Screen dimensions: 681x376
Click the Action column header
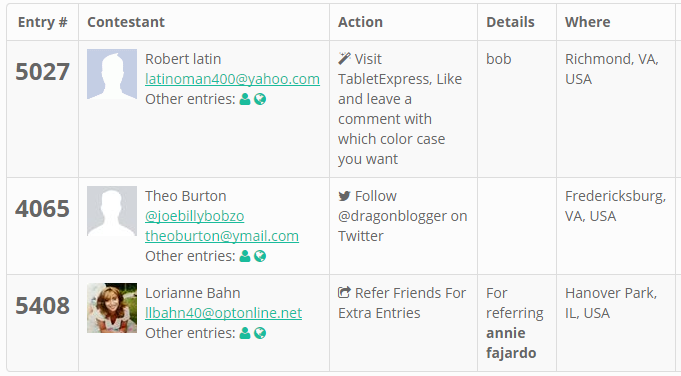pos(360,22)
